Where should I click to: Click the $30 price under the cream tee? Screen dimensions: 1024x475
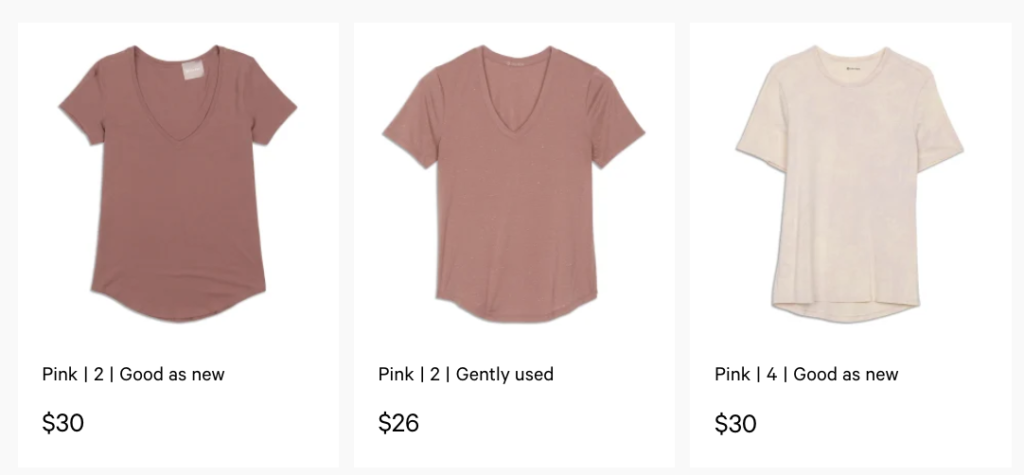tap(735, 423)
